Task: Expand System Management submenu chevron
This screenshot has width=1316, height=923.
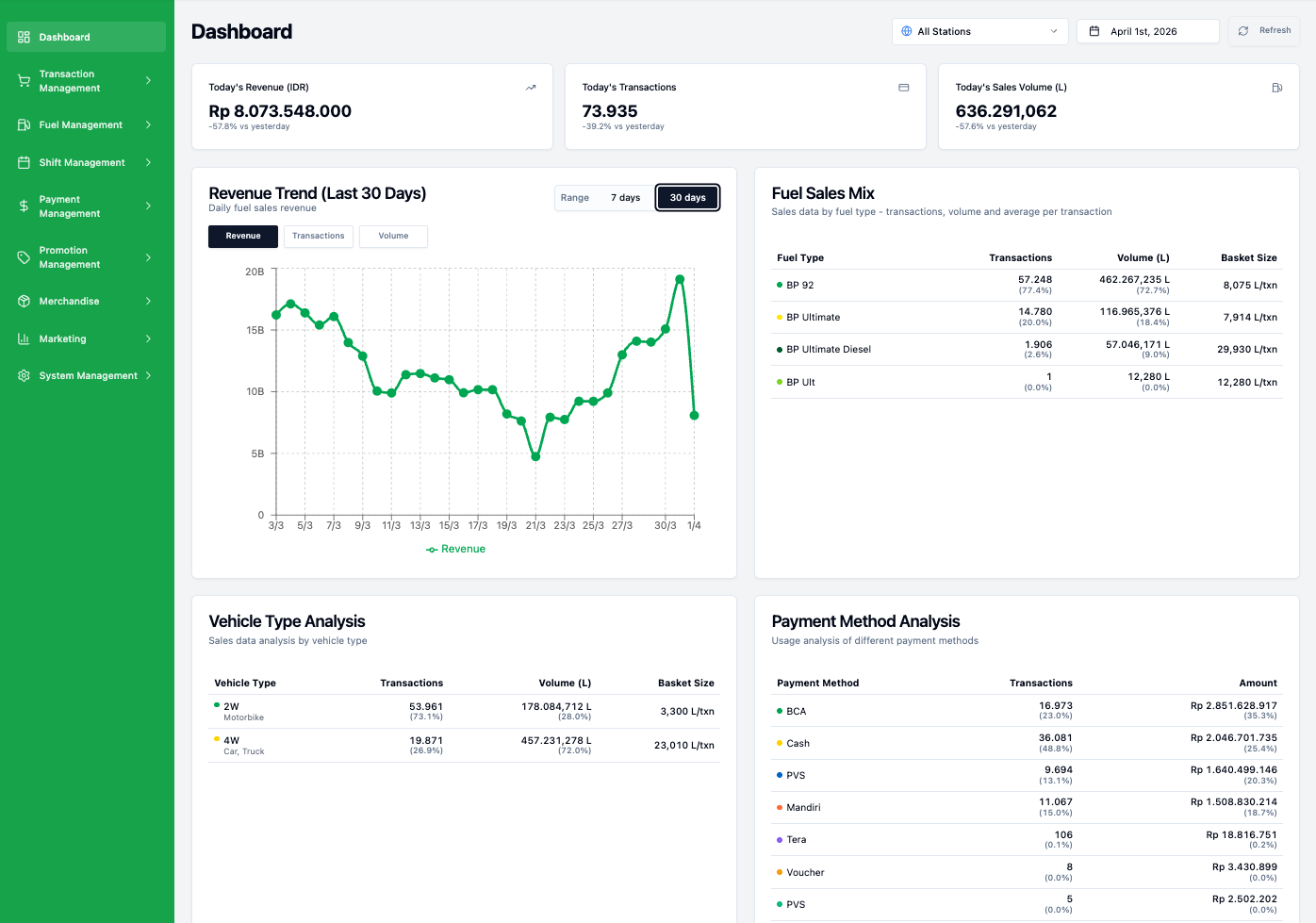Action: pyautogui.click(x=148, y=375)
